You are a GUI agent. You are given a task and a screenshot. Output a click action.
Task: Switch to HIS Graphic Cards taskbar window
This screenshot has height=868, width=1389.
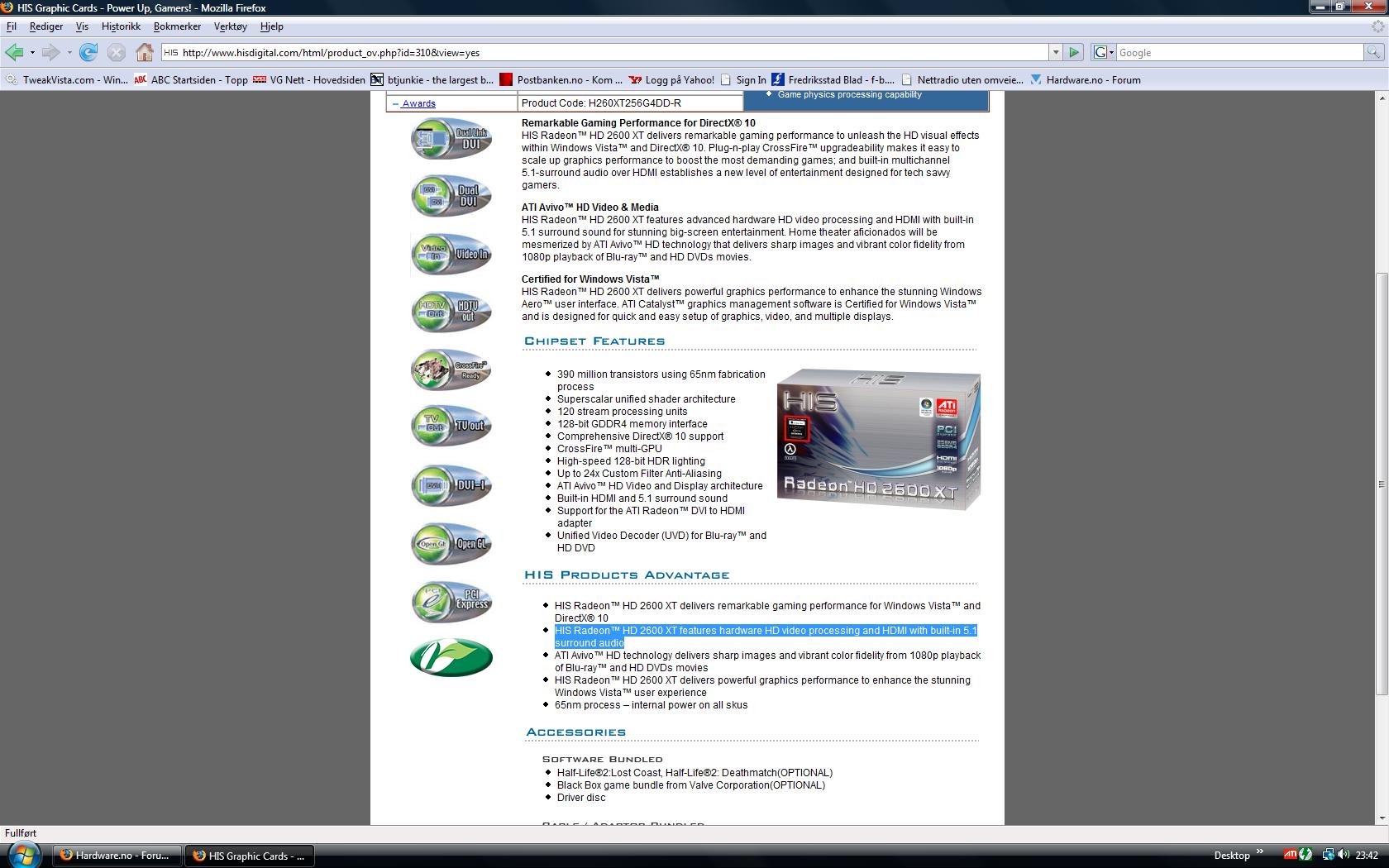[250, 856]
